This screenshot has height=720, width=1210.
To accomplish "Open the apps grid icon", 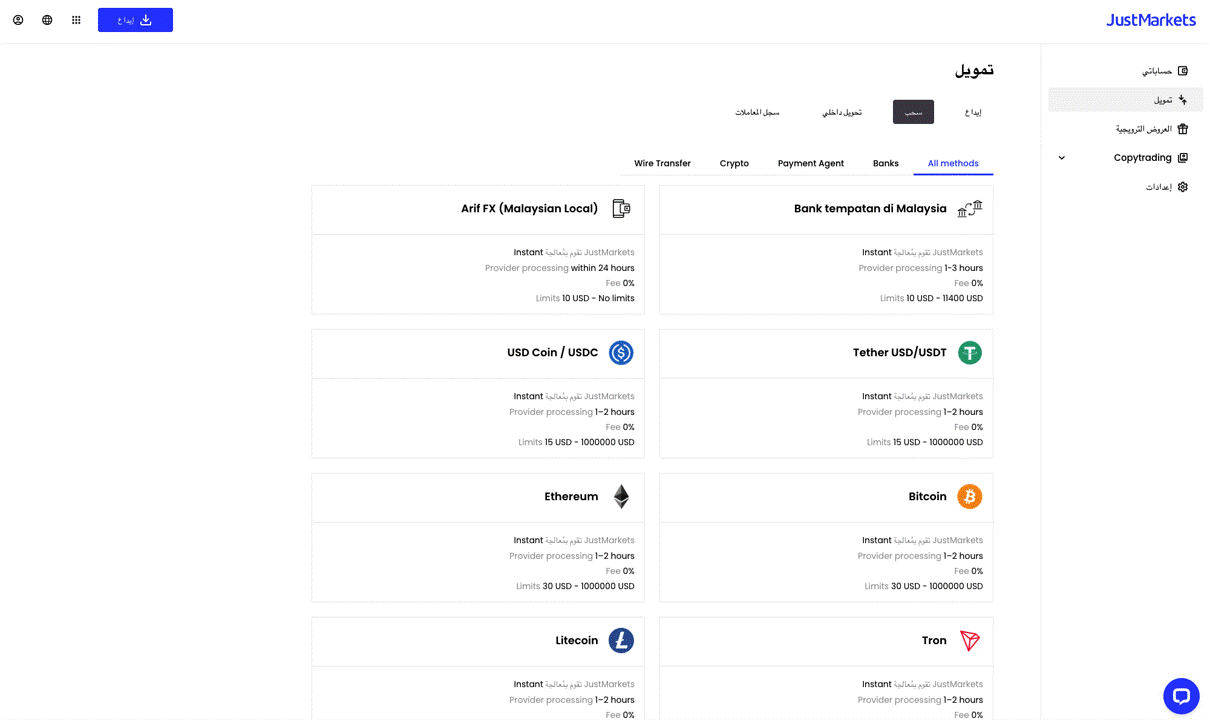I will point(76,20).
